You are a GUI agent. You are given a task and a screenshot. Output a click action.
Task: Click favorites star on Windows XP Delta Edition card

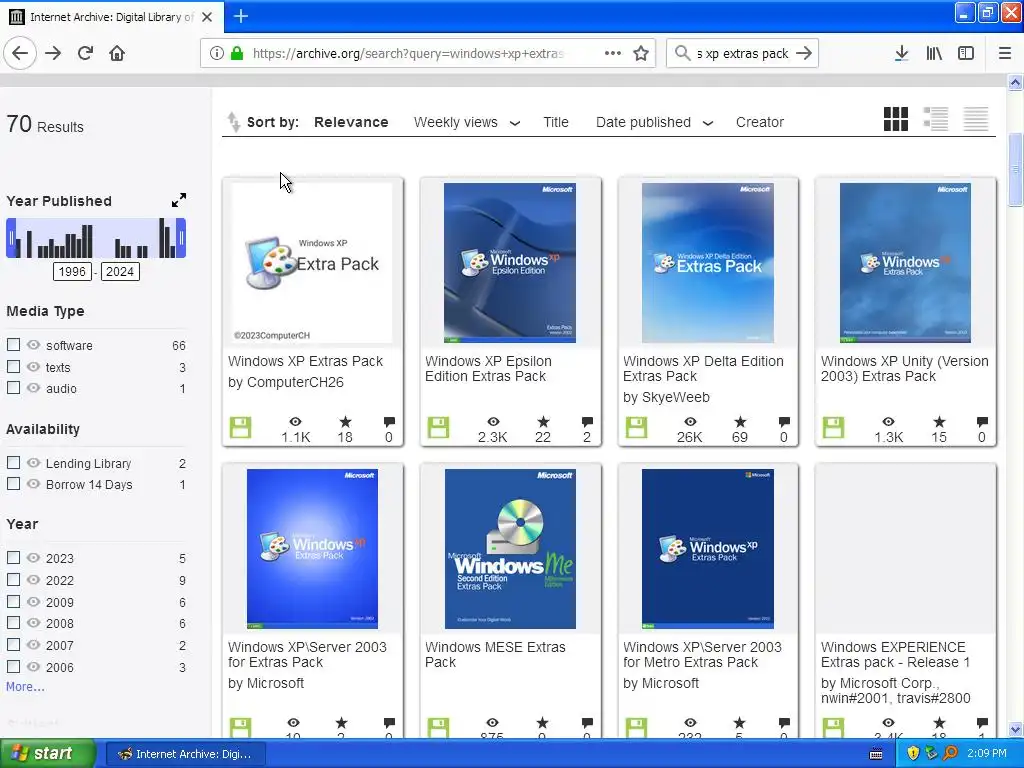click(739, 422)
